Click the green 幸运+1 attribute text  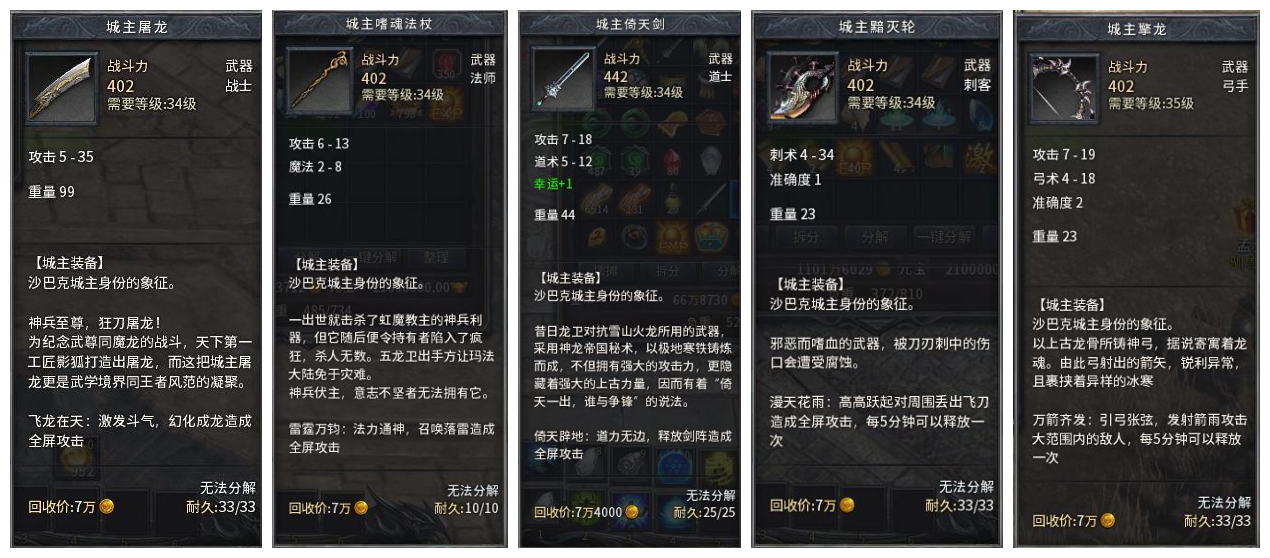pos(554,183)
